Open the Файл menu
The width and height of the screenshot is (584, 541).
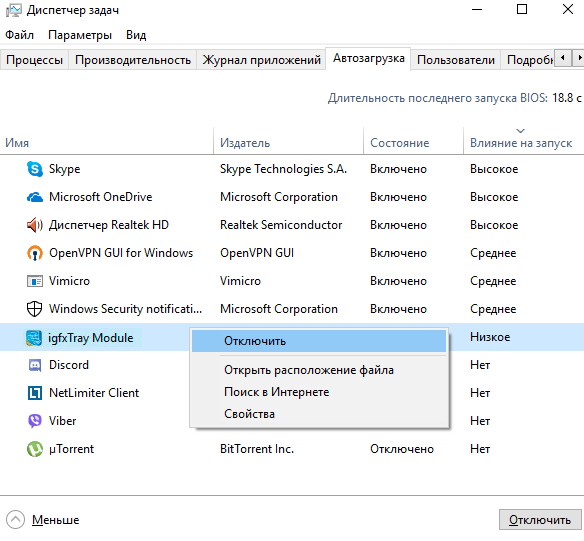[19, 35]
